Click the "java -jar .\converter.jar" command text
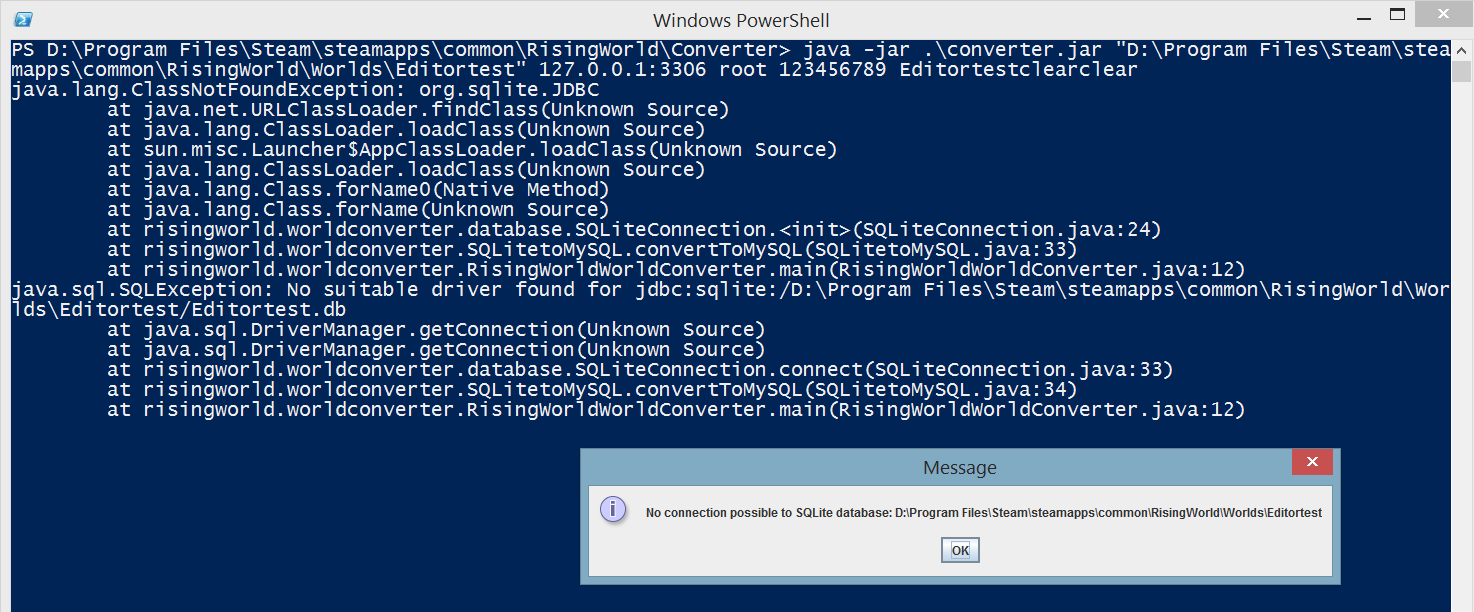1474x612 pixels. pyautogui.click(x=900, y=50)
